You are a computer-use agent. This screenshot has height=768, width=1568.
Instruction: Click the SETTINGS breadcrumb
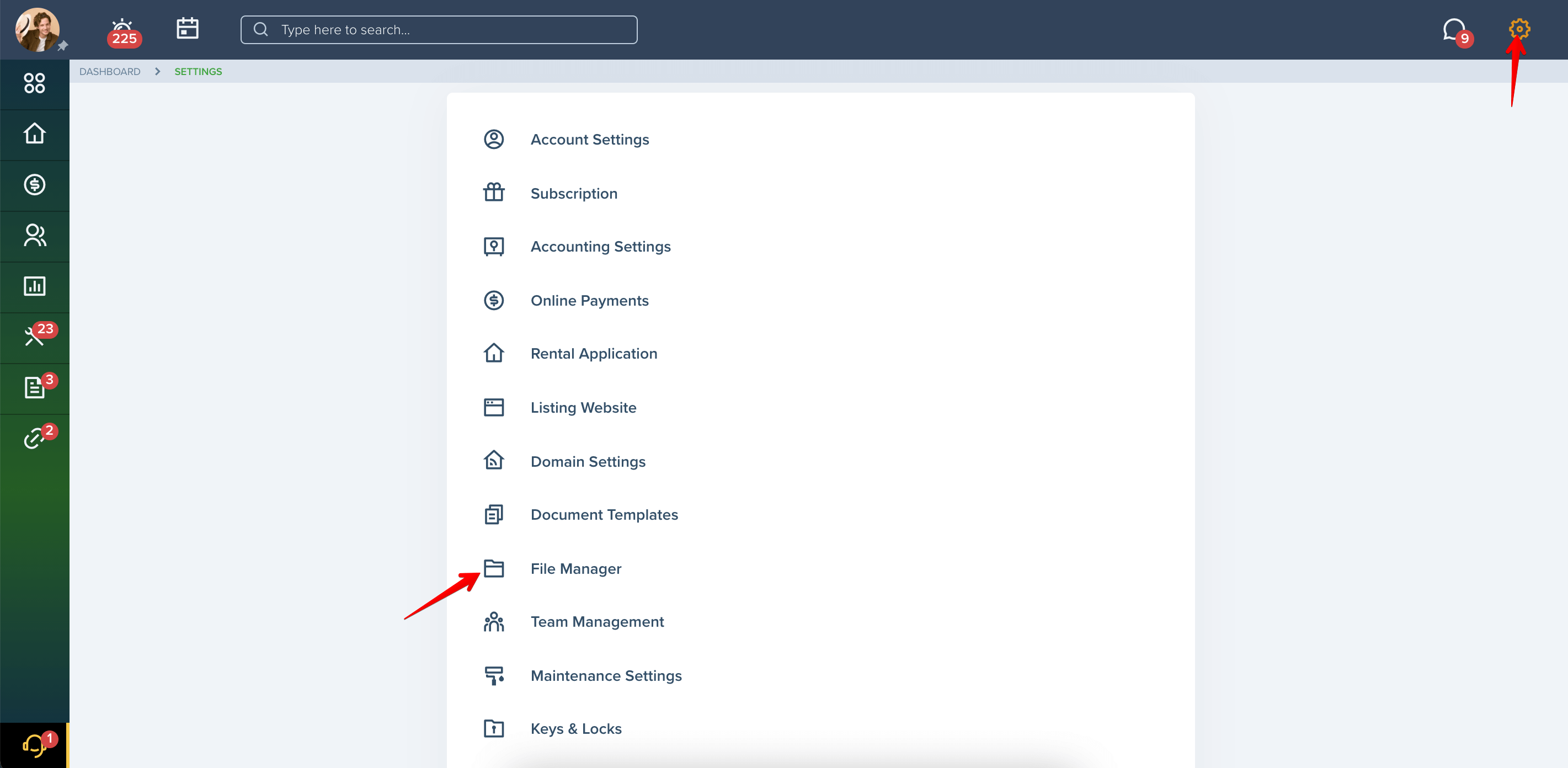tap(198, 72)
